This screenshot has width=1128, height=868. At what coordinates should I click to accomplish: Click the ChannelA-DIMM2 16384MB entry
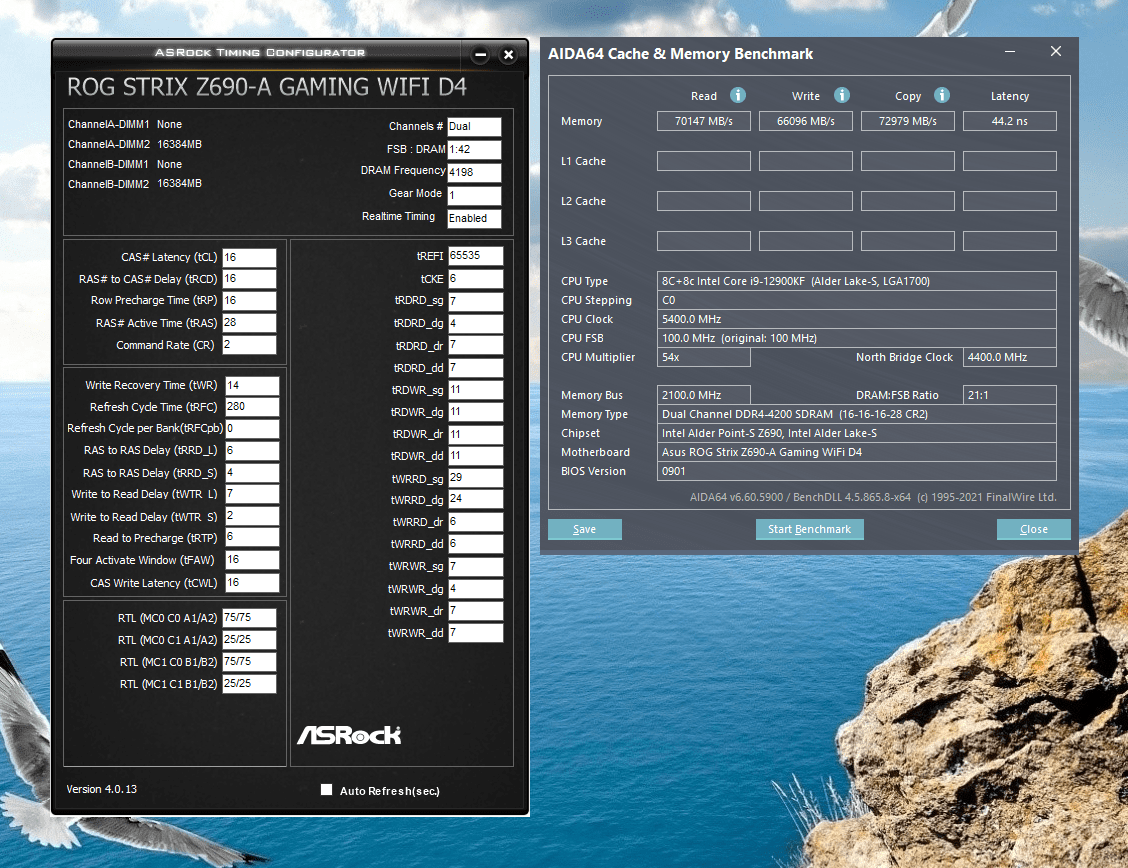point(135,145)
